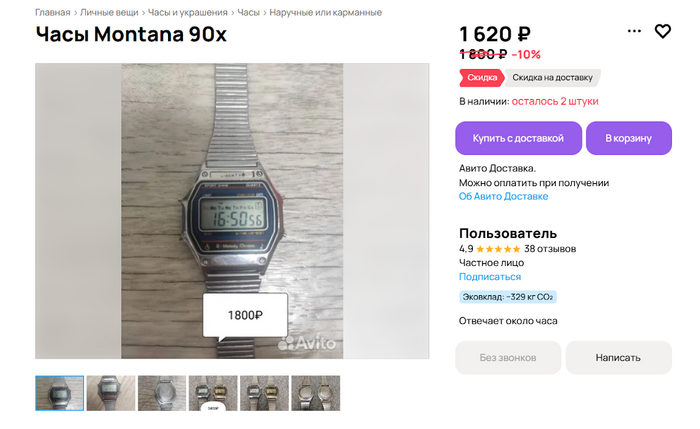Click Купить с доставкой button
The height and width of the screenshot is (429, 700).
pyautogui.click(x=518, y=138)
